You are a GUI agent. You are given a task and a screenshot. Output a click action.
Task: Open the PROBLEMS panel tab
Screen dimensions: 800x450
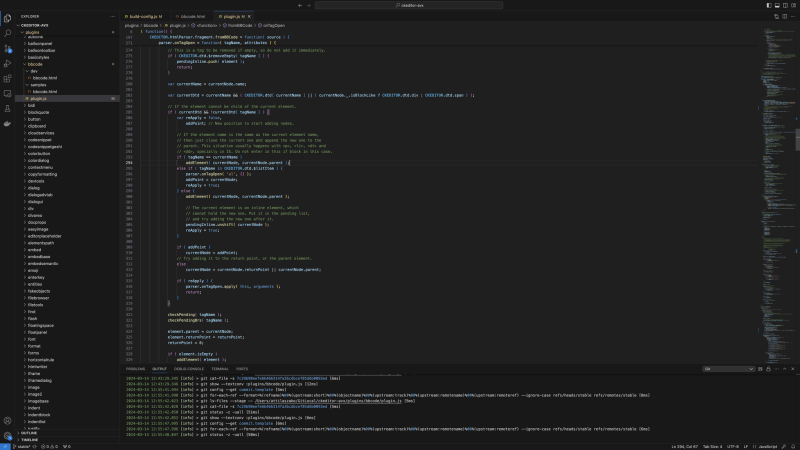pyautogui.click(x=135, y=369)
